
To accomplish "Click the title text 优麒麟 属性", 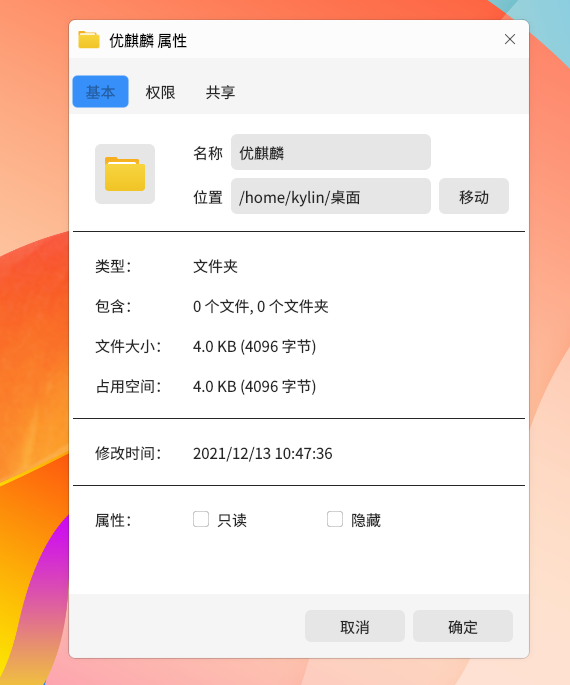I will coord(148,41).
